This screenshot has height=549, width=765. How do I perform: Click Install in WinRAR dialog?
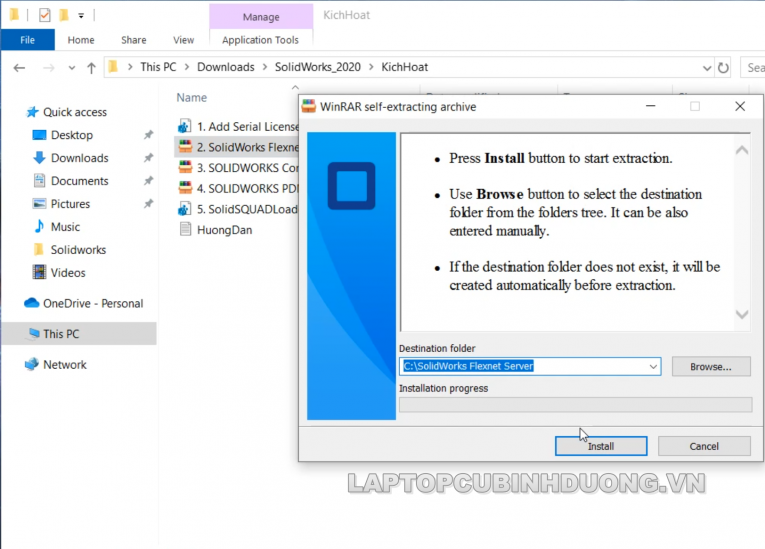tap(601, 446)
